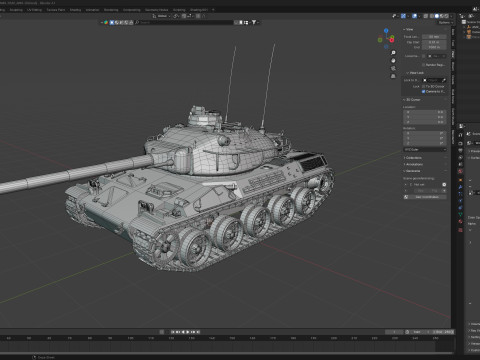The image size is (480, 360).
Task: Enable the Render Region checkbox
Action: click(x=424, y=65)
